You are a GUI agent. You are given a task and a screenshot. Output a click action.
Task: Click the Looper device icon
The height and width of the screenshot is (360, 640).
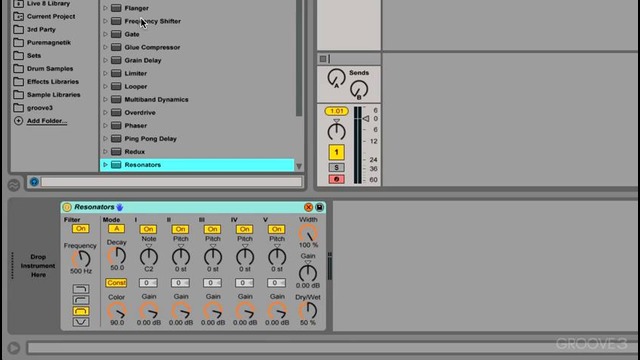116,87
